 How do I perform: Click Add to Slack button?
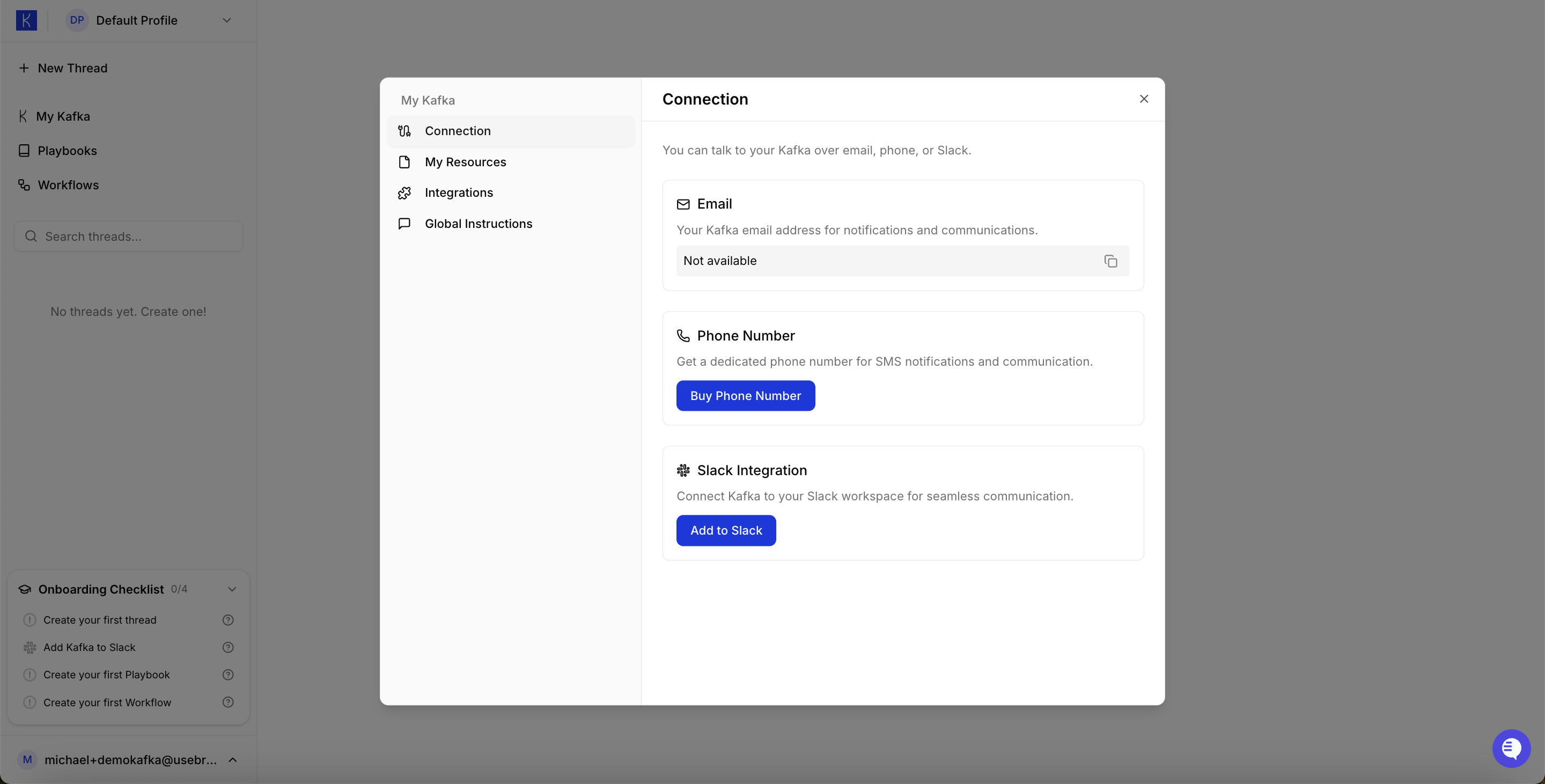click(726, 530)
